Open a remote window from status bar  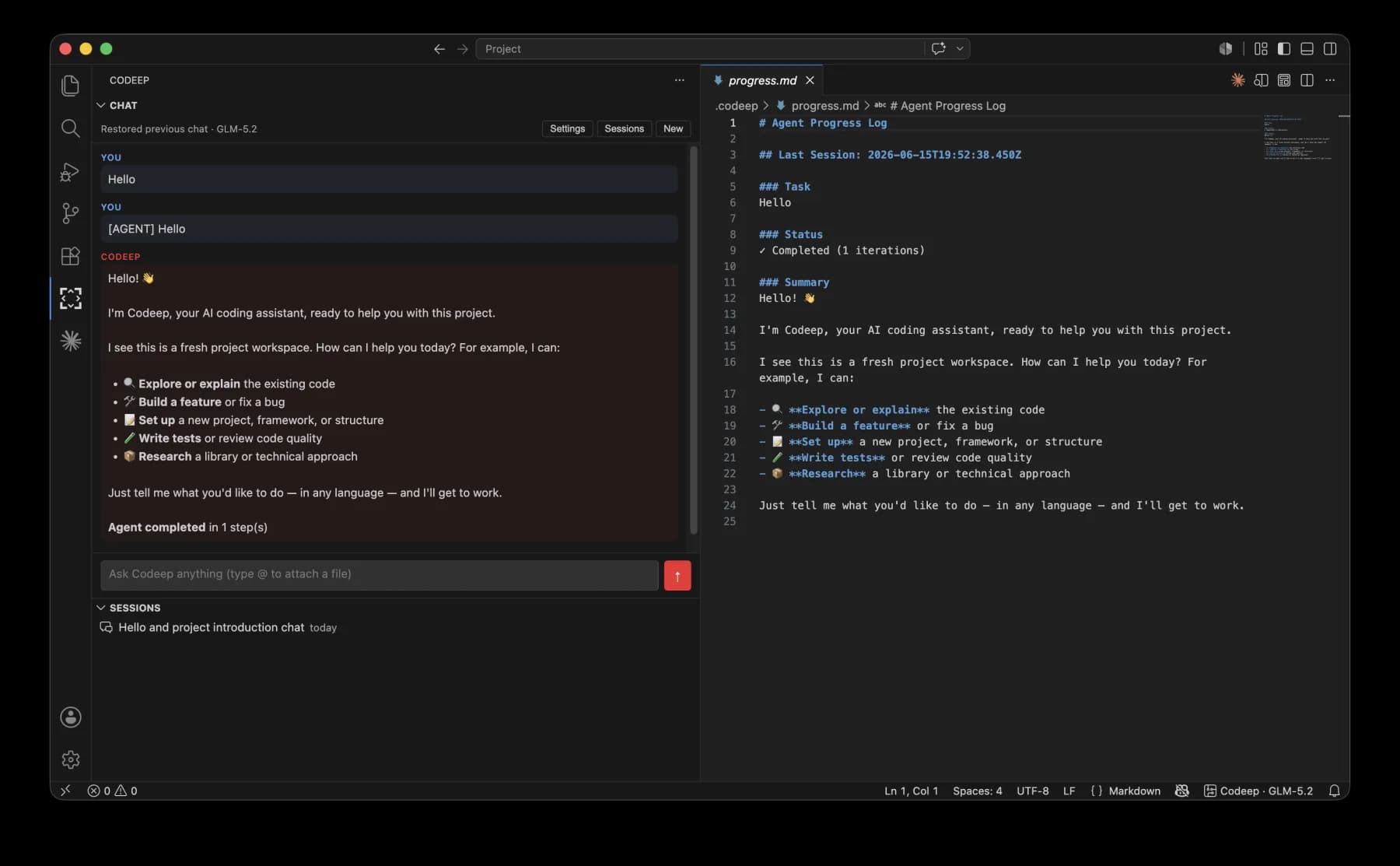coord(65,791)
